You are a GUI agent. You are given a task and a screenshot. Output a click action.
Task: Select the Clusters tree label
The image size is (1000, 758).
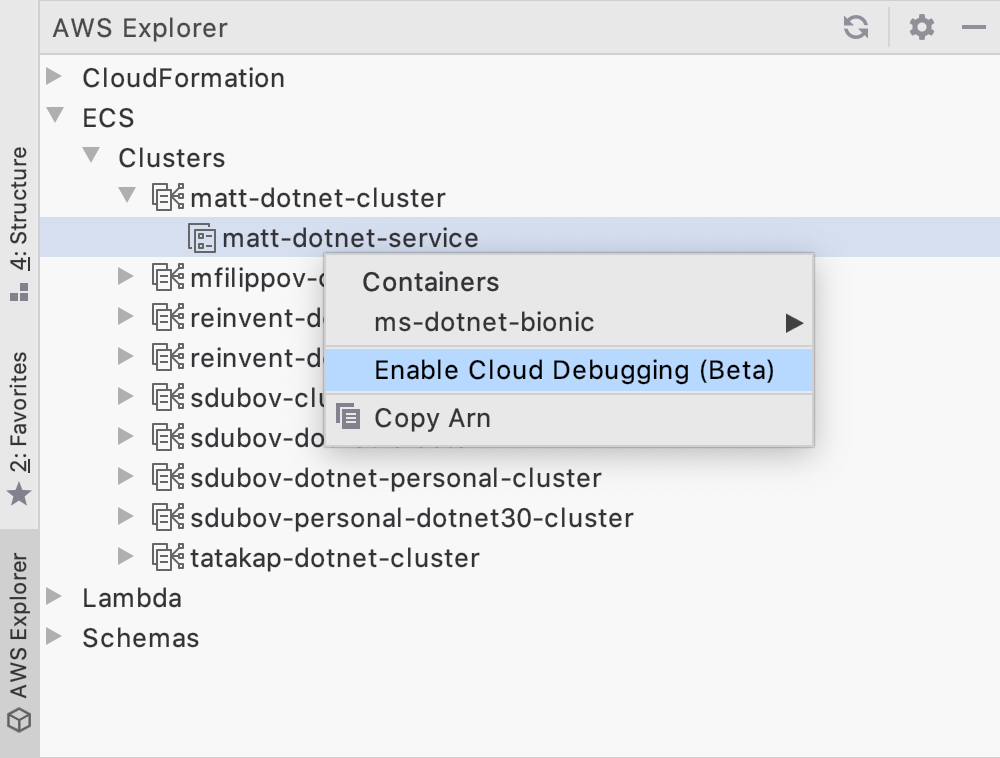point(172,158)
